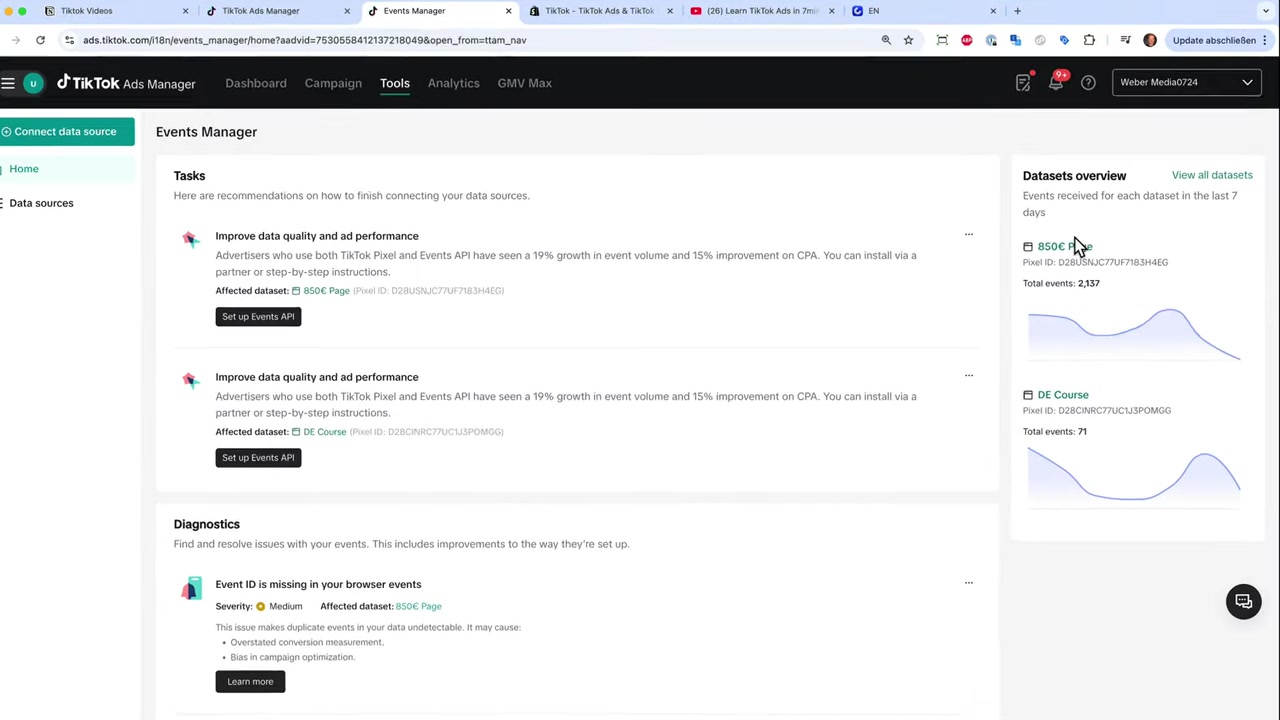1280x720 pixels.
Task: Open the tasks notes icon in header
Action: pos(1022,83)
